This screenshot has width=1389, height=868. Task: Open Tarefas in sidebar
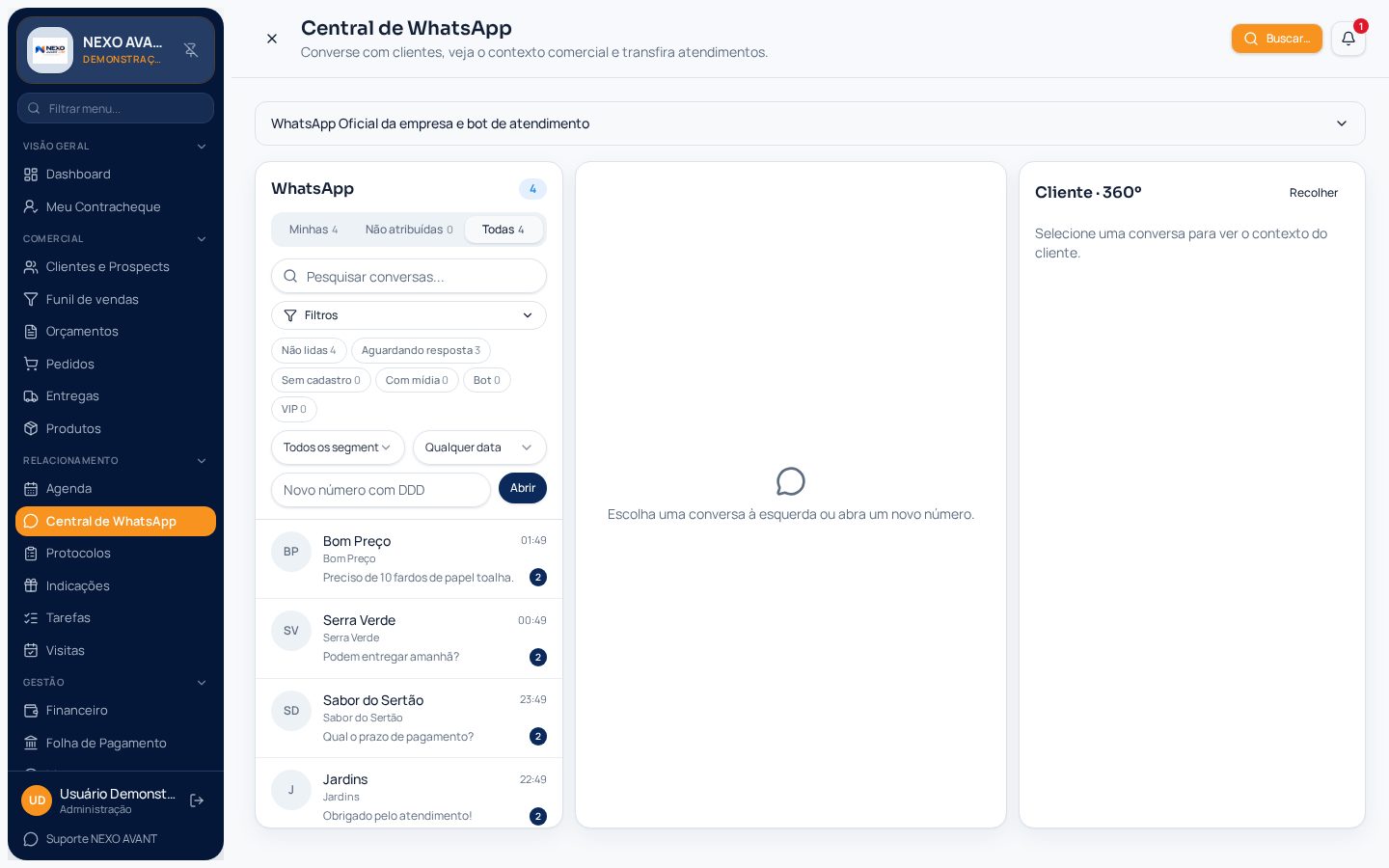[116, 618]
